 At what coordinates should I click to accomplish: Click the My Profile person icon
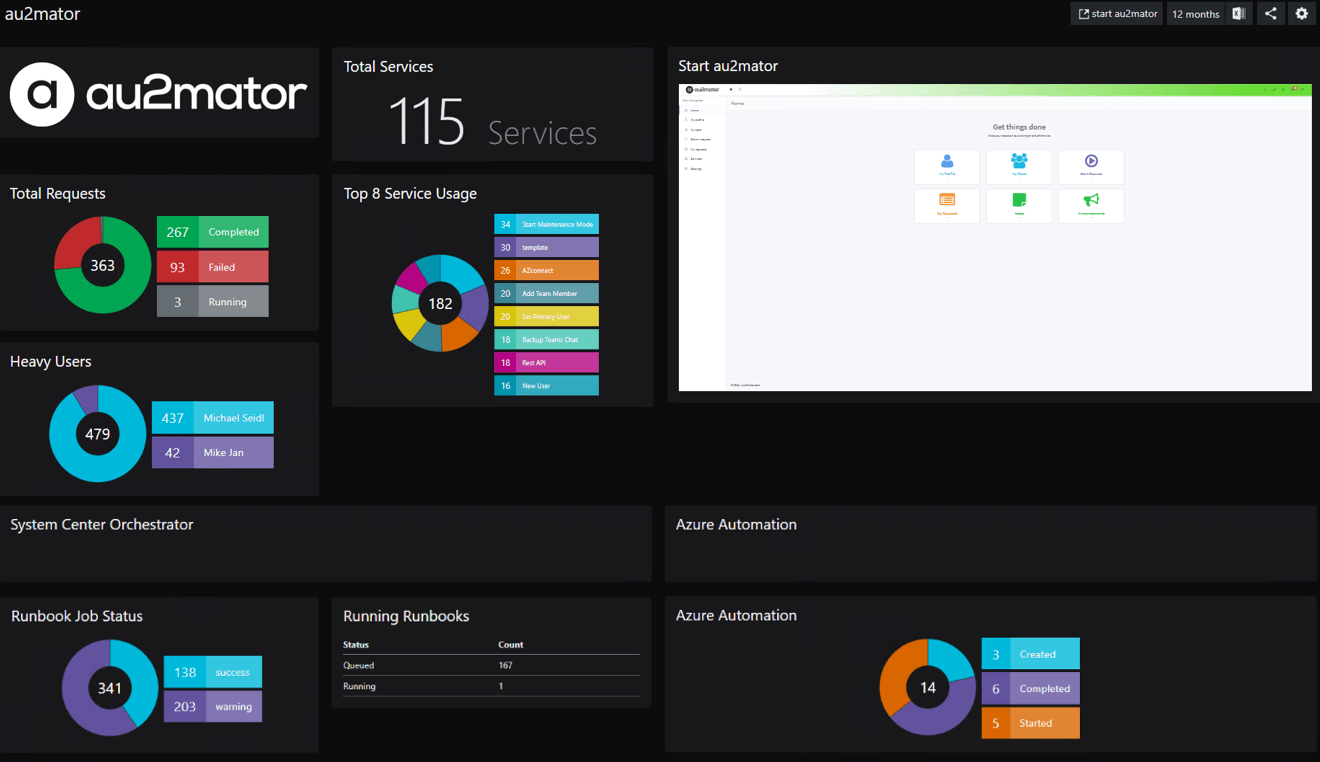[947, 162]
